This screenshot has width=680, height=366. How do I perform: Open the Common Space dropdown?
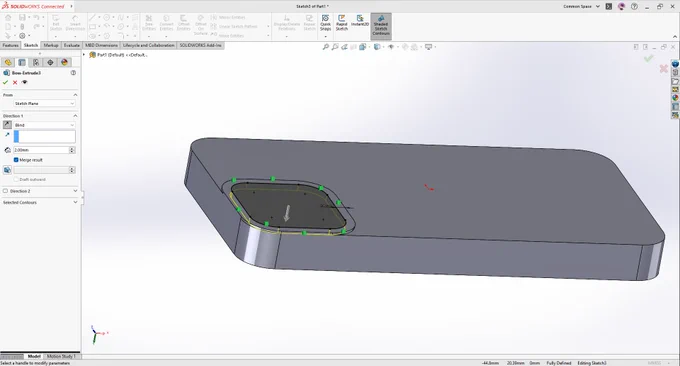pos(582,7)
